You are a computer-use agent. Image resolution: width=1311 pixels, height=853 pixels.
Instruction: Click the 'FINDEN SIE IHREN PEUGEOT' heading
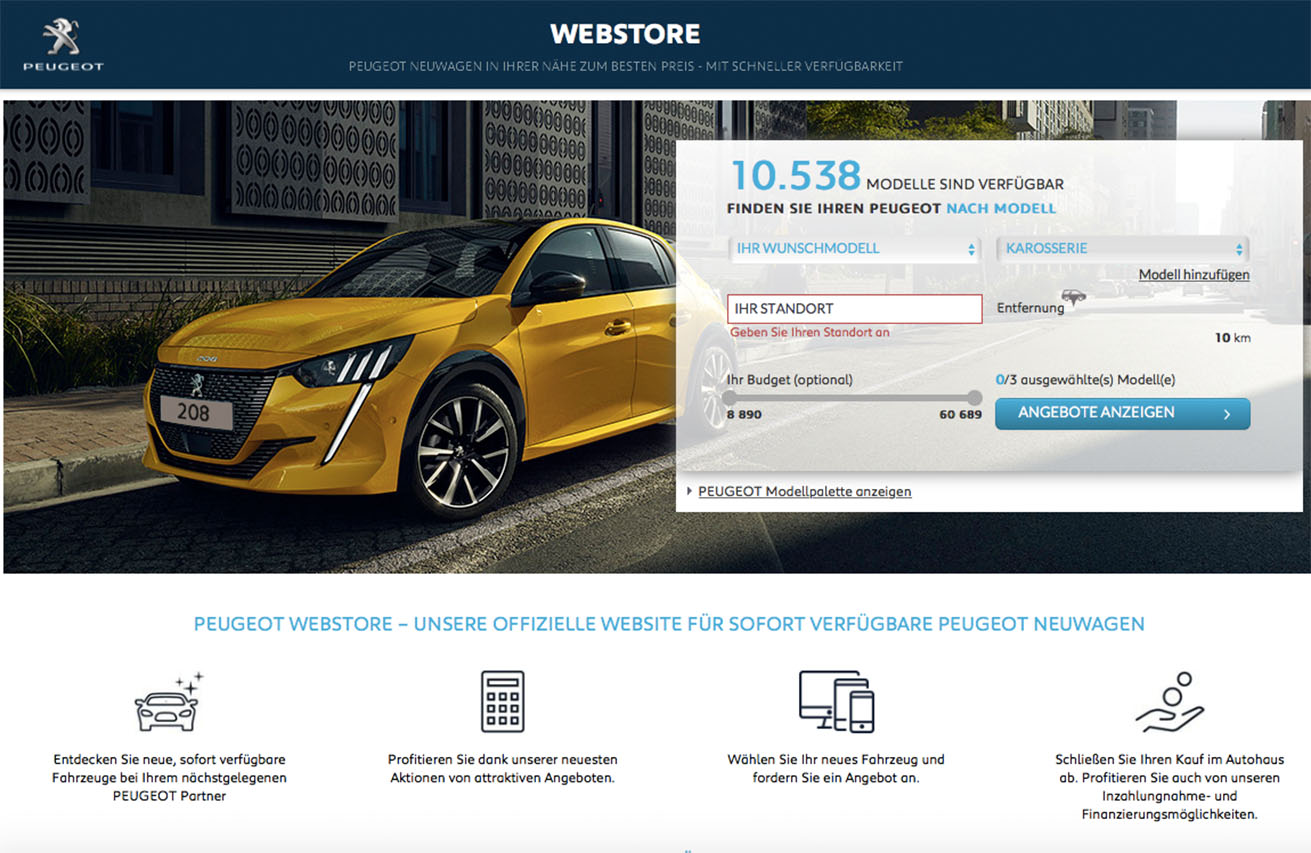[834, 208]
